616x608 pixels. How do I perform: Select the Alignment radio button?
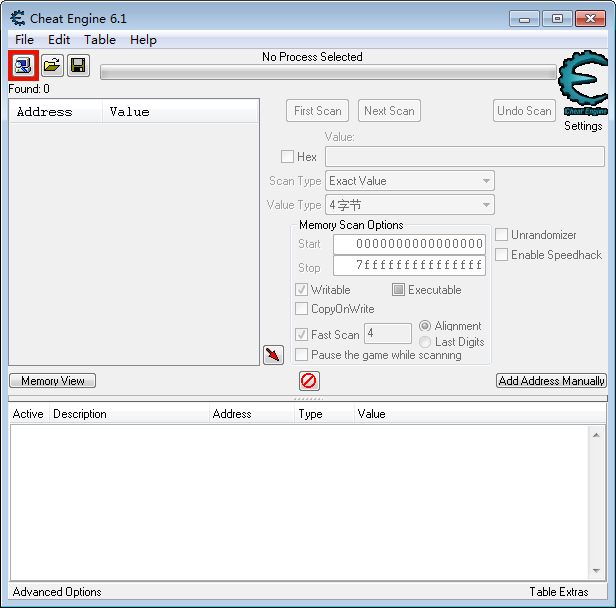425,326
